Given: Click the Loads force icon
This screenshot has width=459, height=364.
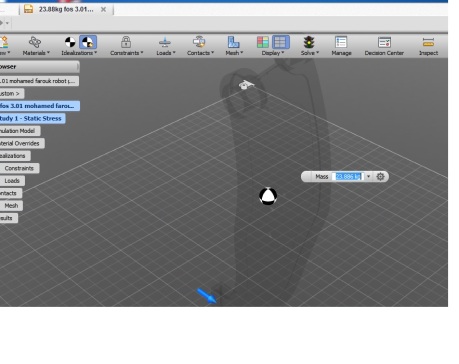Looking at the screenshot, I should click(165, 42).
